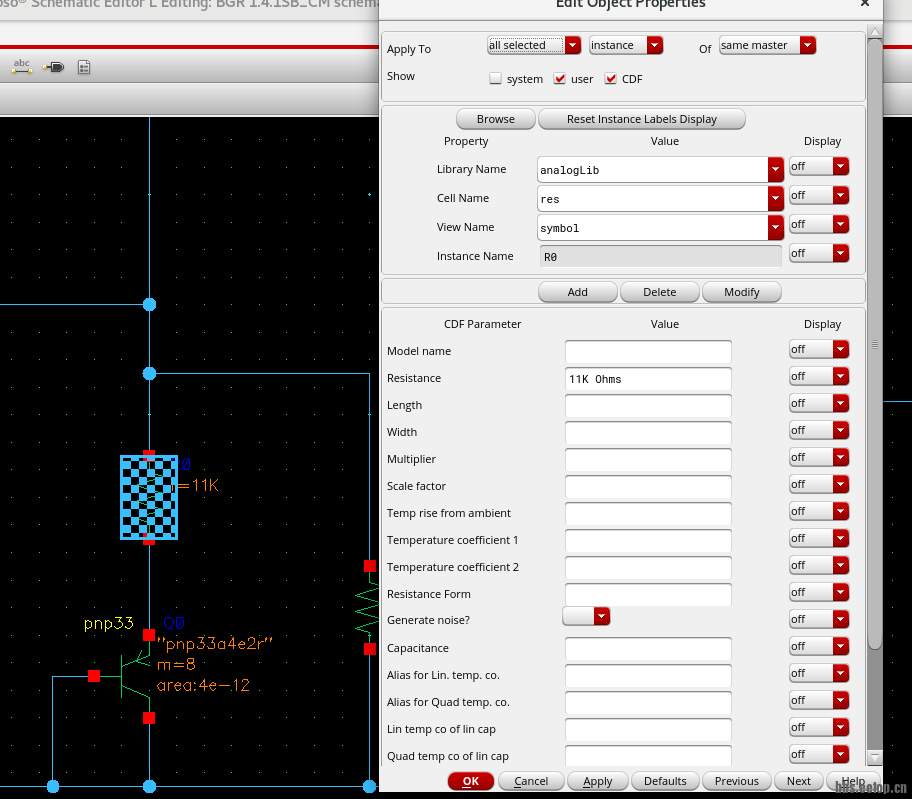
Task: Click the Temperature coefficient 2 field
Action: click(648, 568)
